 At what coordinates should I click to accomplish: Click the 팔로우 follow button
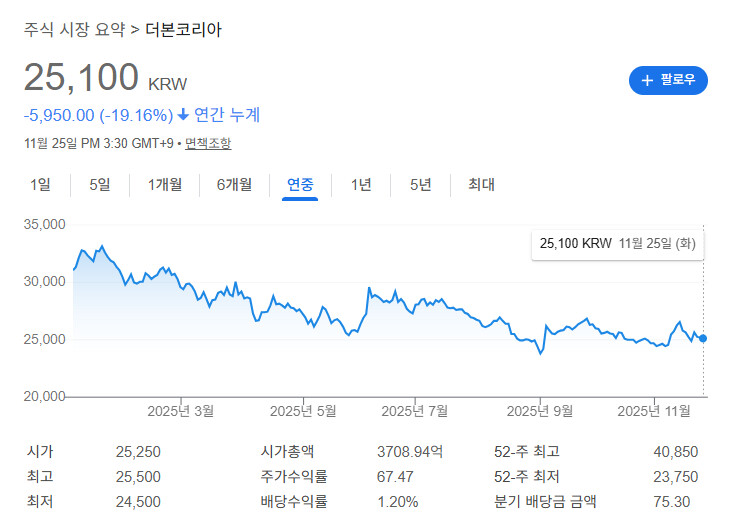pos(668,80)
